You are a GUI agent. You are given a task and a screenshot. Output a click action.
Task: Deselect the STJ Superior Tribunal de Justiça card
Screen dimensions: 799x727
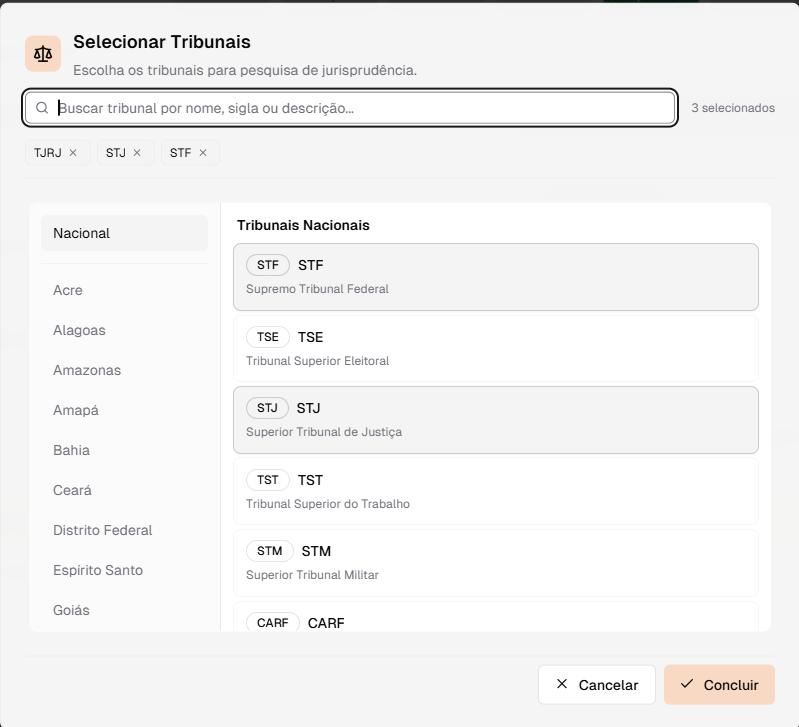pyautogui.click(x=495, y=420)
